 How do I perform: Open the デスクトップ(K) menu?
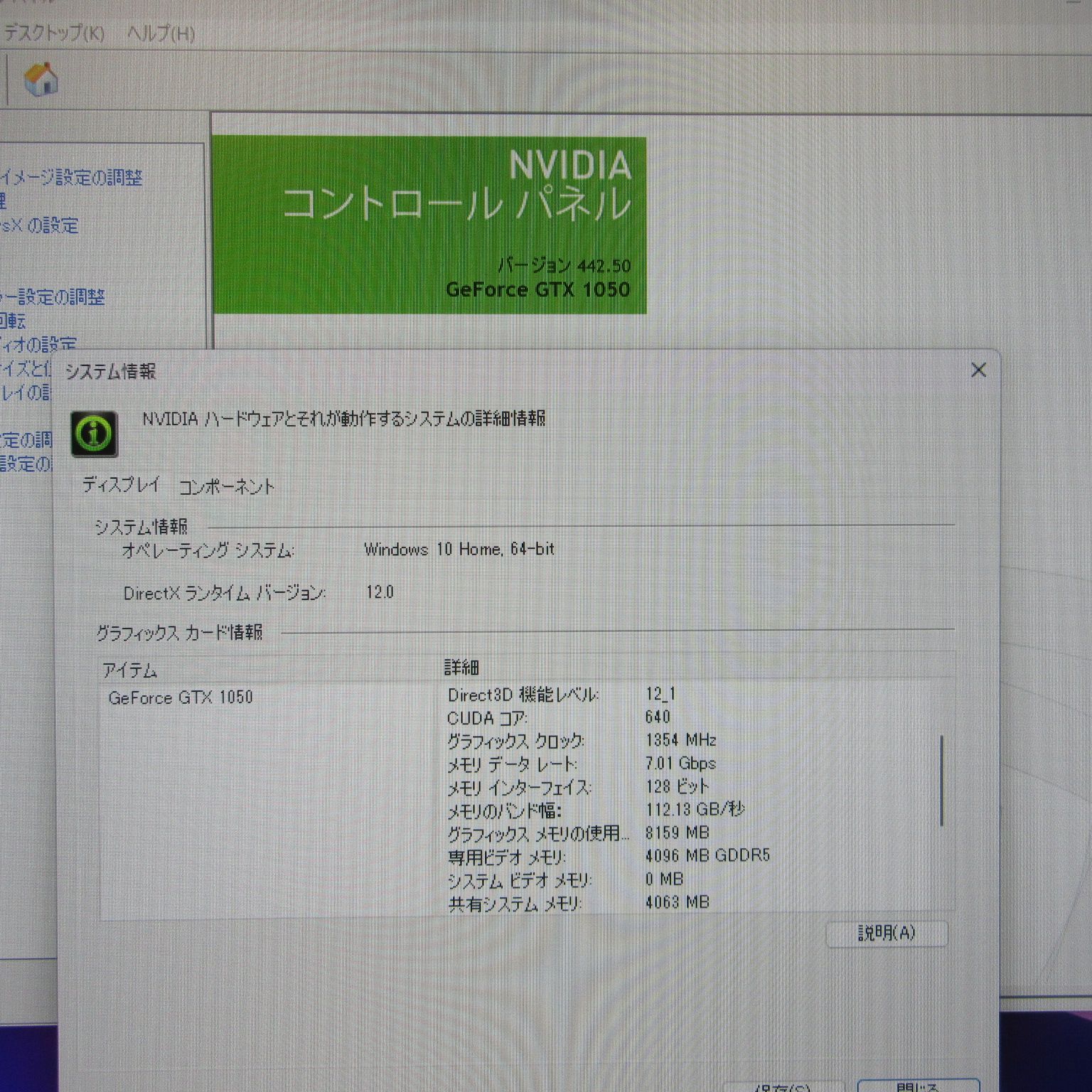coord(54,33)
